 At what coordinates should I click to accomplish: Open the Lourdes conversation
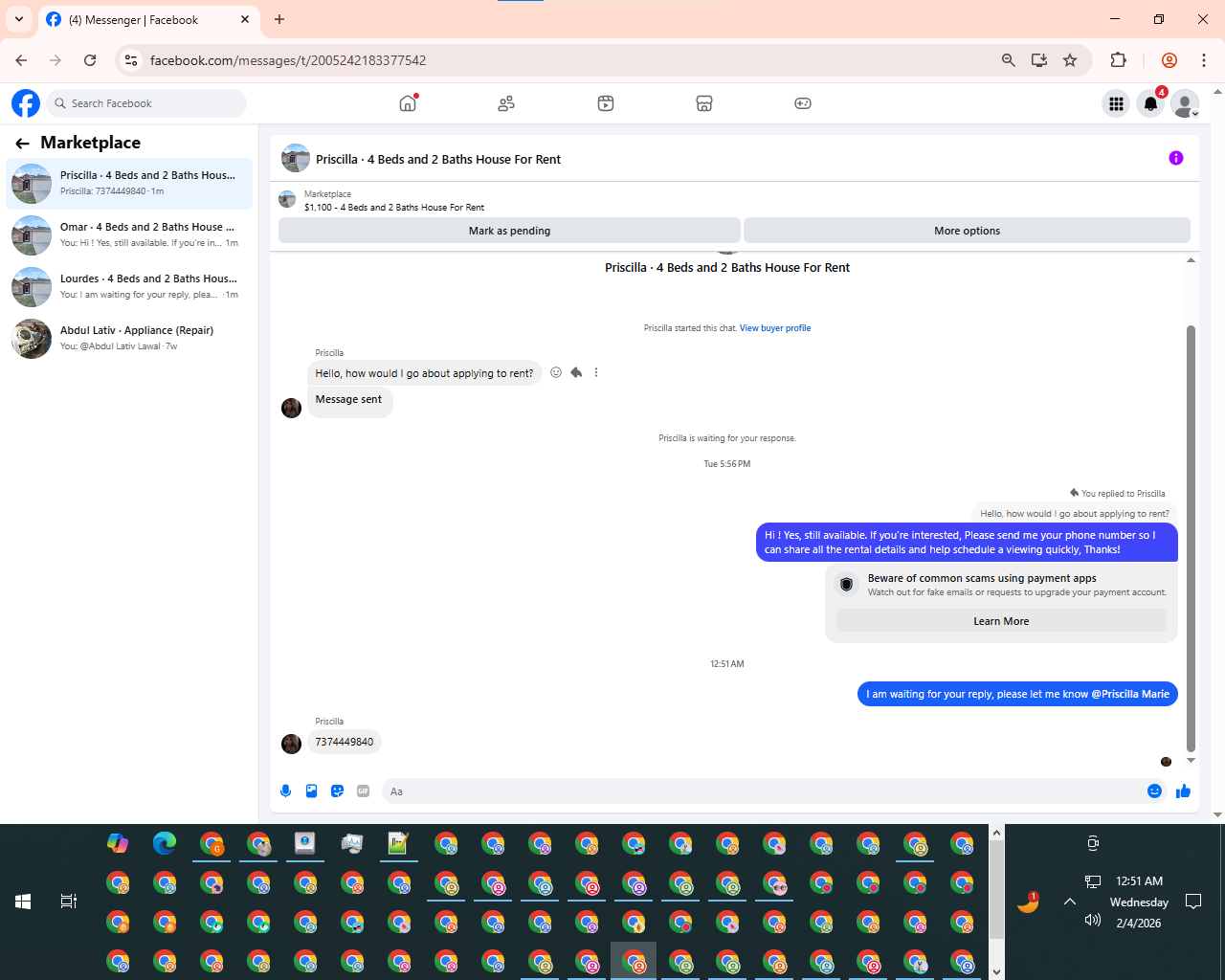[129, 286]
